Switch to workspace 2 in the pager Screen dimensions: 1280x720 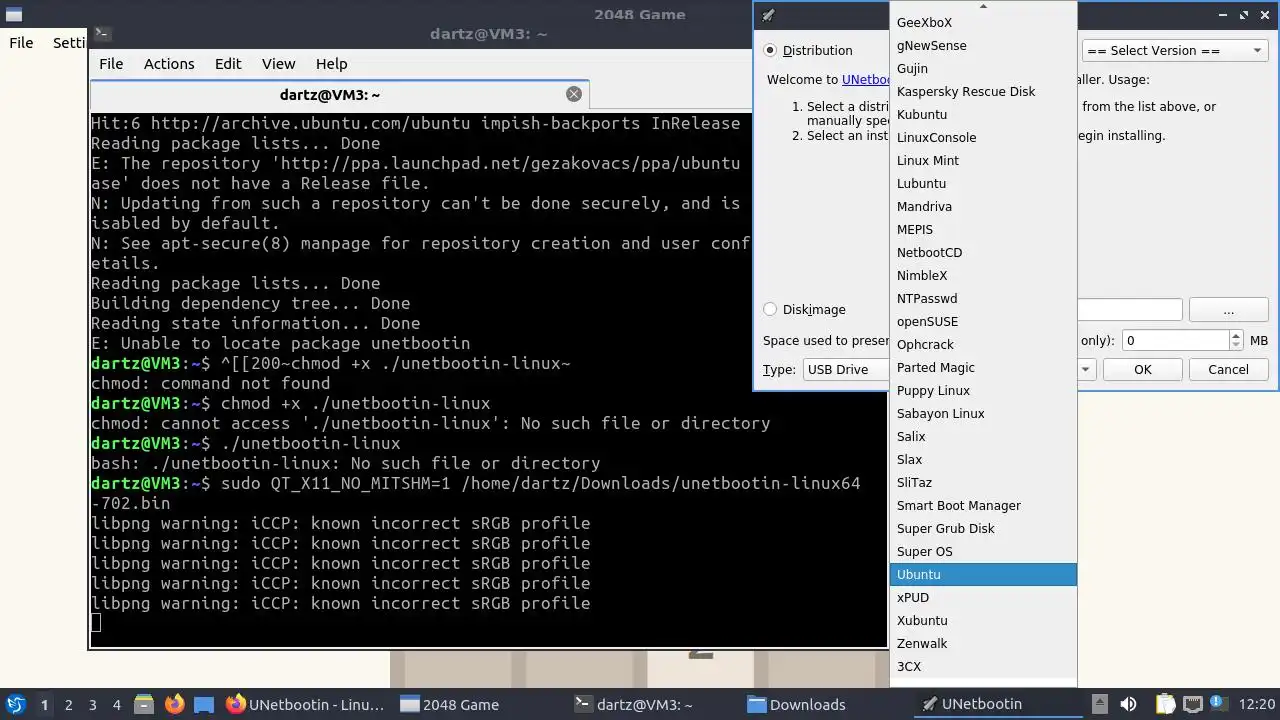click(x=68, y=704)
